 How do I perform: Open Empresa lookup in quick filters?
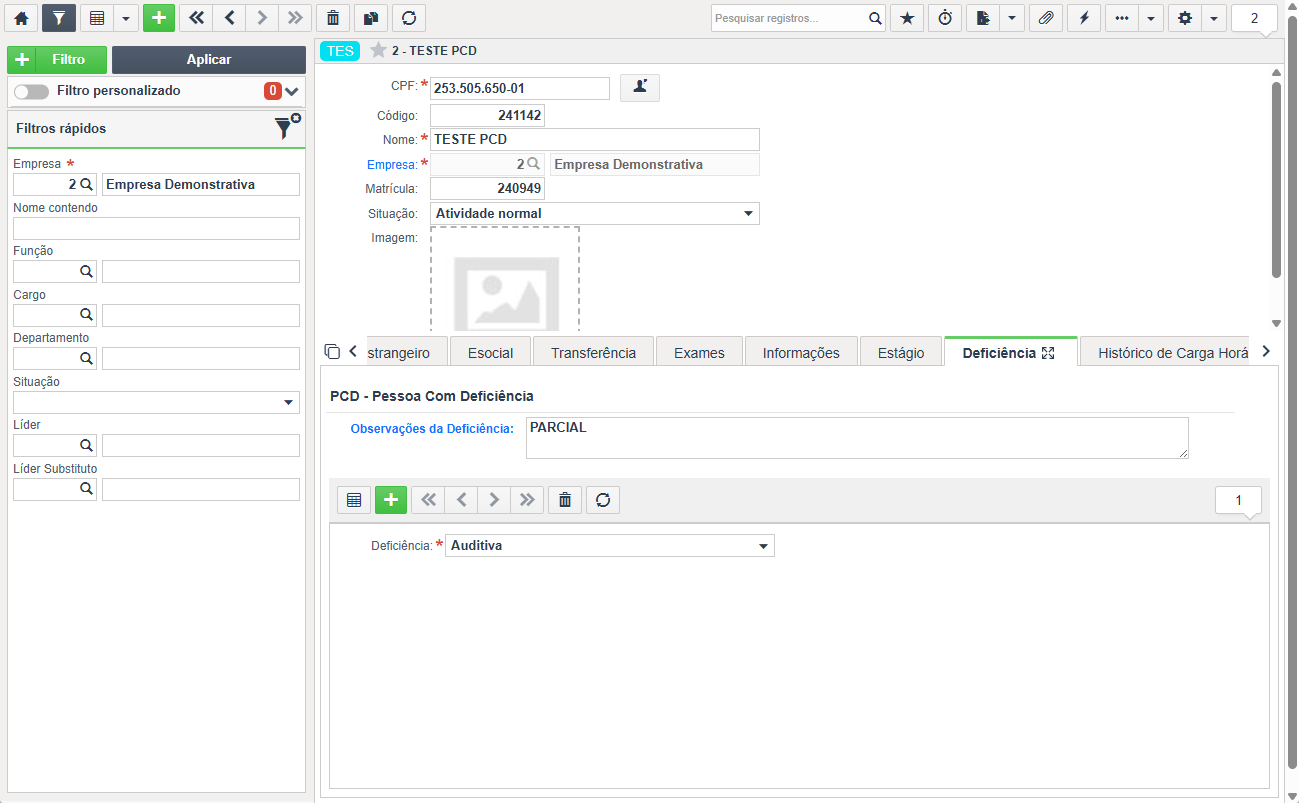[87, 184]
